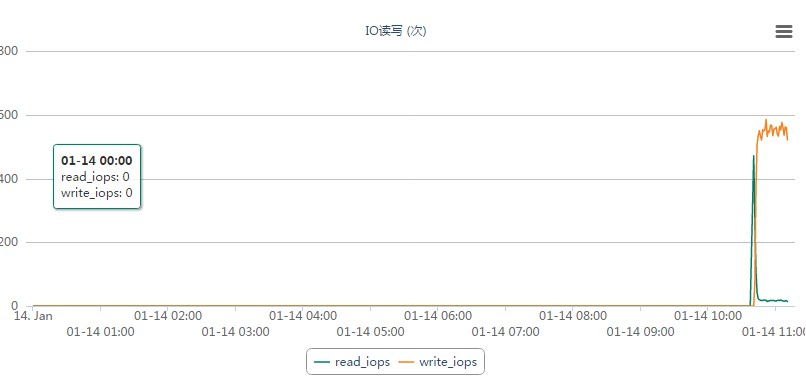Click the 01-14 09:00 axis label

tap(640, 332)
